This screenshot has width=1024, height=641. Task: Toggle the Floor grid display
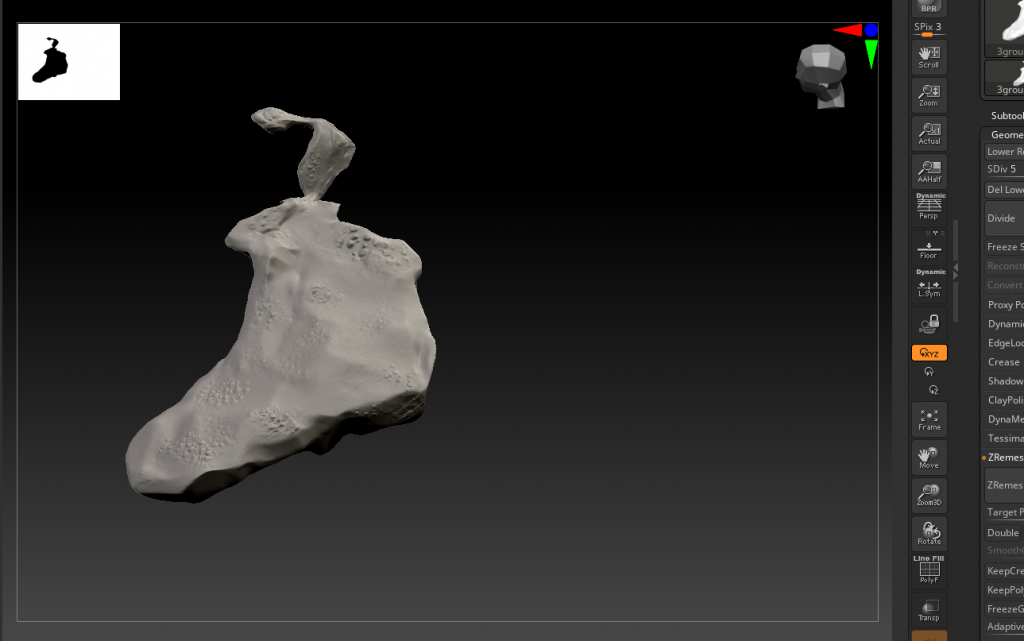929,248
